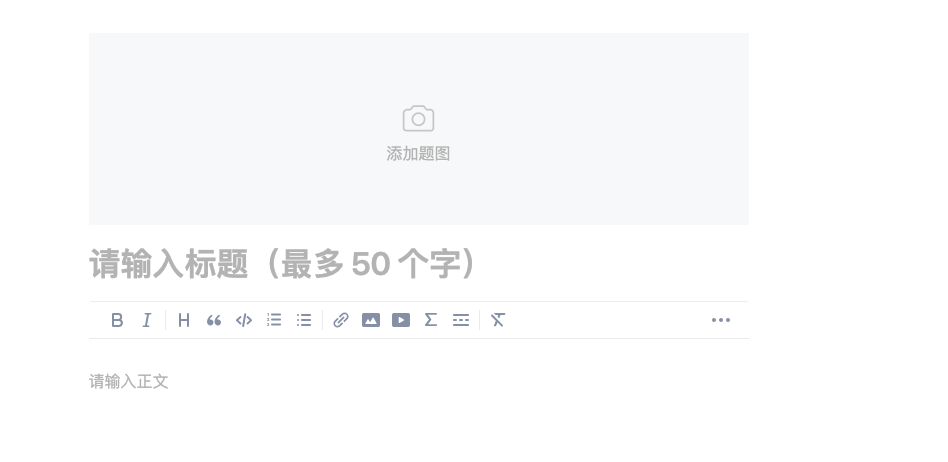Screen dimensions: 948x462
Task: Click the gray cover image placeholder area
Action: [x=418, y=129]
